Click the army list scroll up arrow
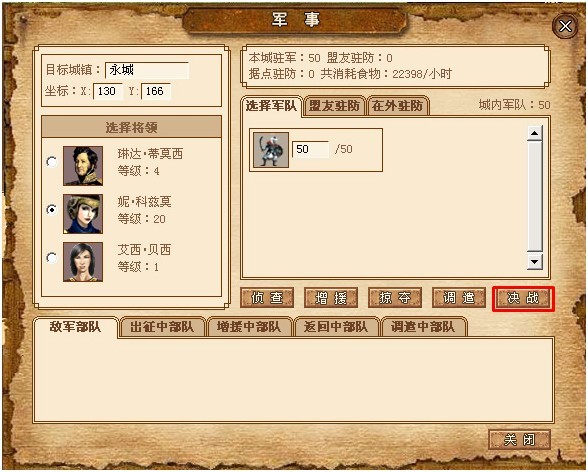The width and height of the screenshot is (588, 472). [535, 133]
